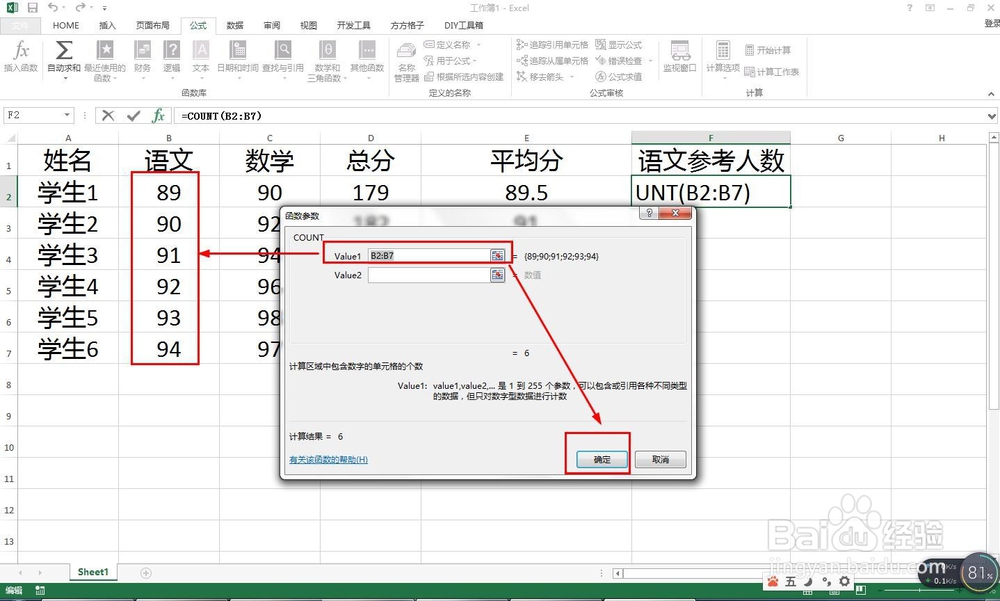The image size is (1000, 601).
Task: Click 取消 in the function dialog
Action: (660, 459)
